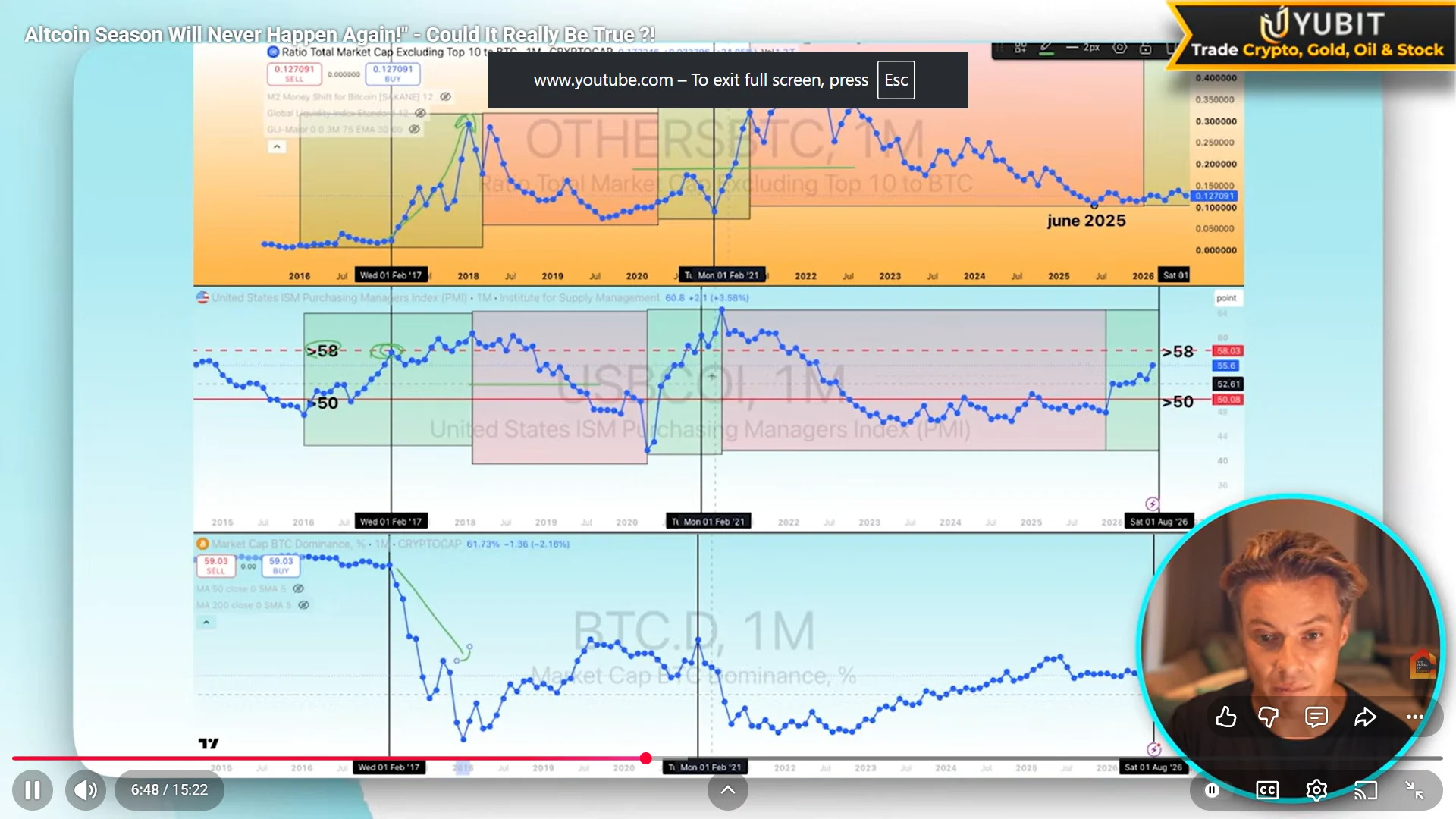Cast video to a TV
1456x819 pixels.
click(x=1365, y=790)
